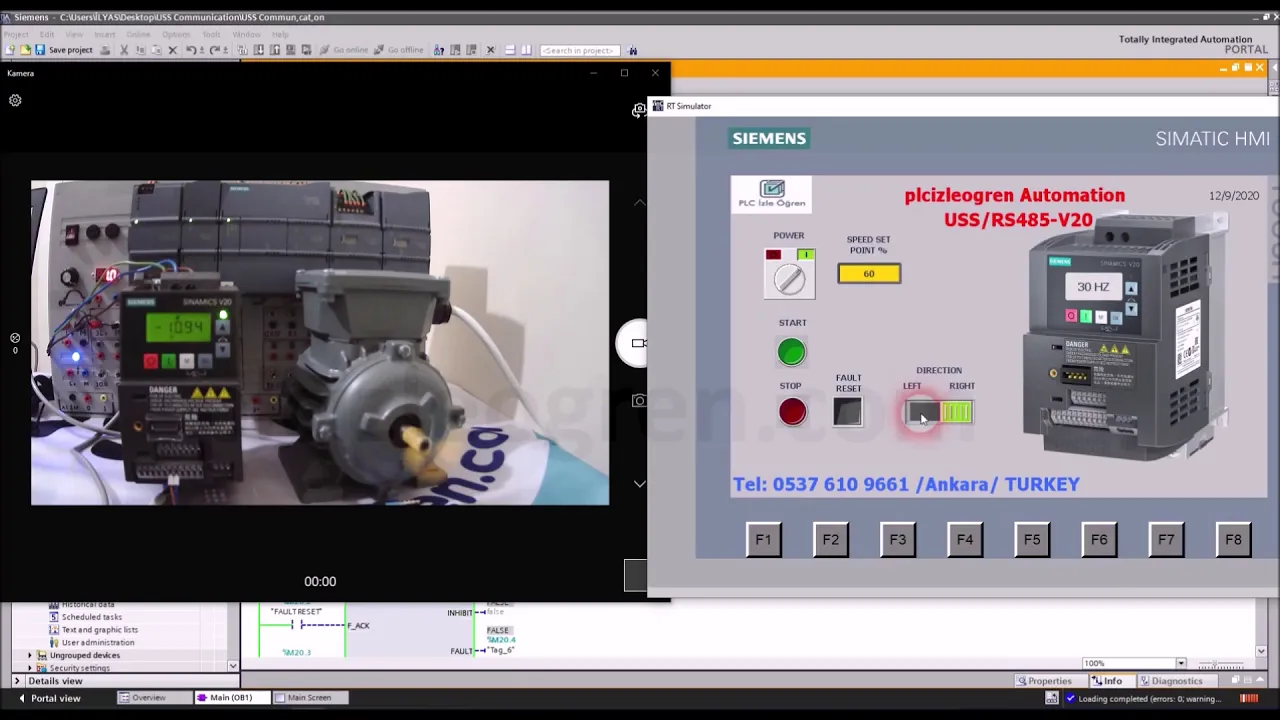This screenshot has height=720, width=1280.
Task: Click the new project icon in TIA toolbar
Action: tap(9, 50)
